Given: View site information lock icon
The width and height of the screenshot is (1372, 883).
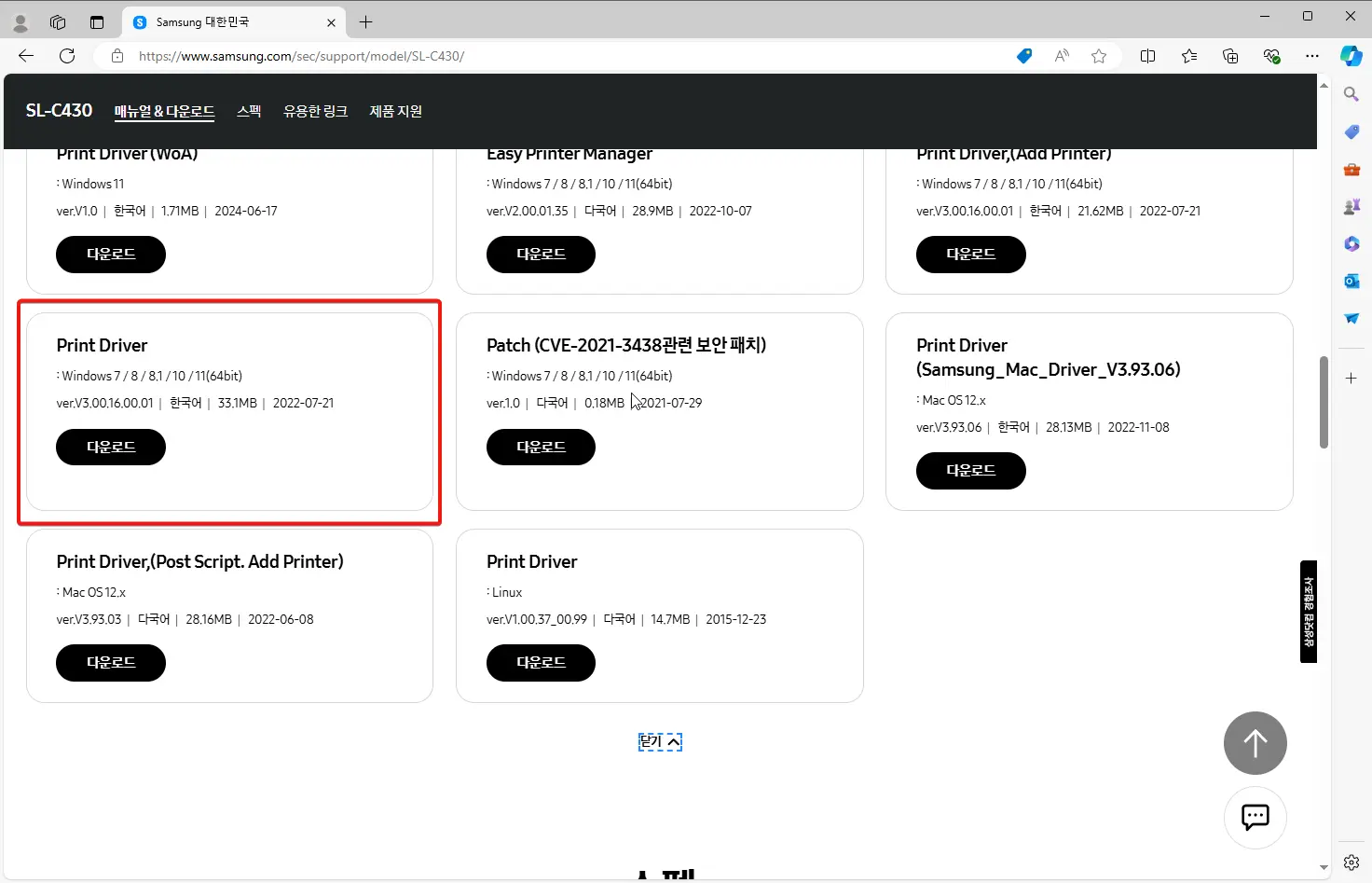Looking at the screenshot, I should click(x=117, y=56).
